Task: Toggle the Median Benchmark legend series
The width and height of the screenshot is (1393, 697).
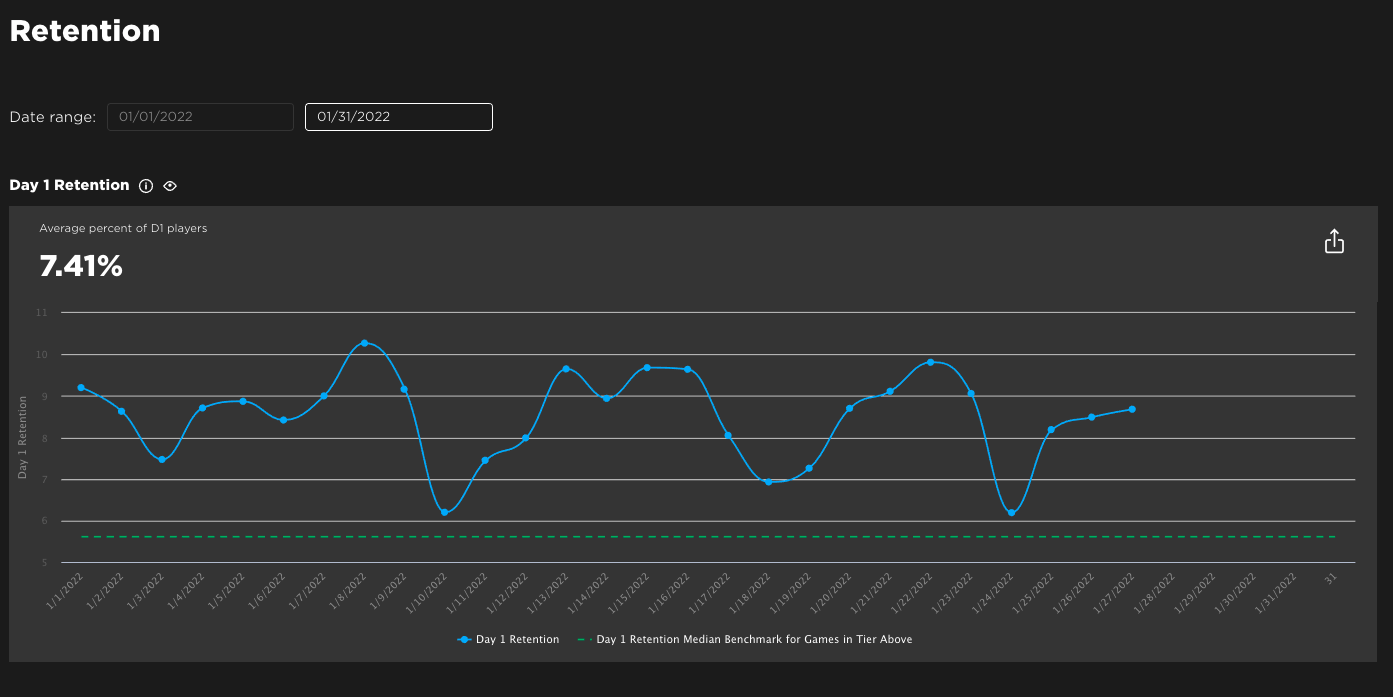Action: coord(754,639)
